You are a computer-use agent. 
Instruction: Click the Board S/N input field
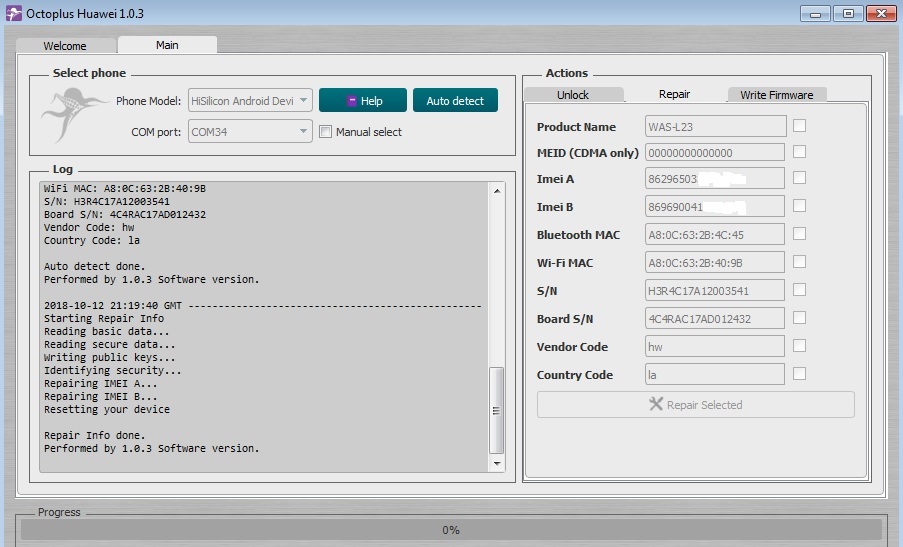(x=715, y=318)
